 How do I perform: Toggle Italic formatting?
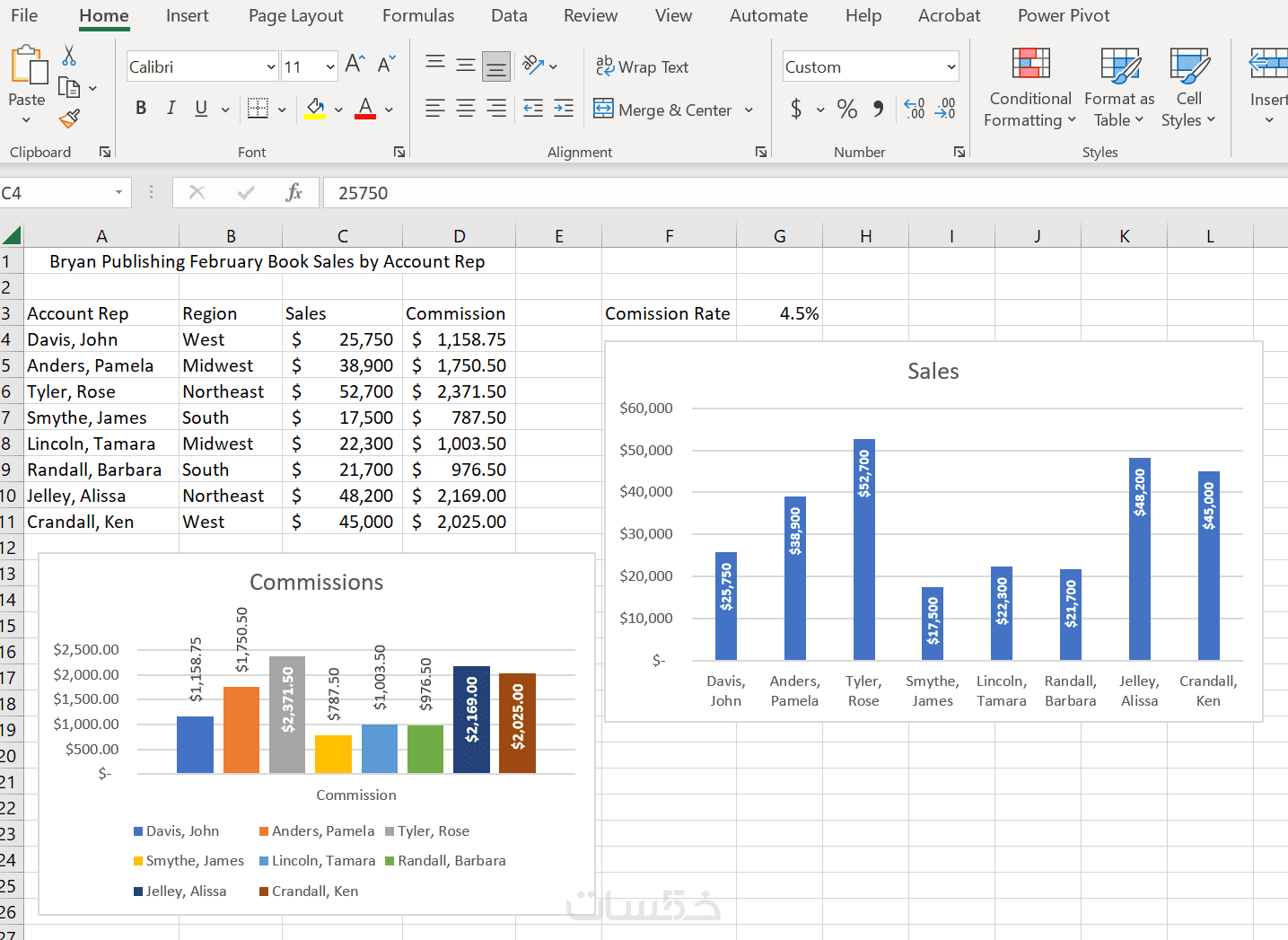click(x=171, y=109)
